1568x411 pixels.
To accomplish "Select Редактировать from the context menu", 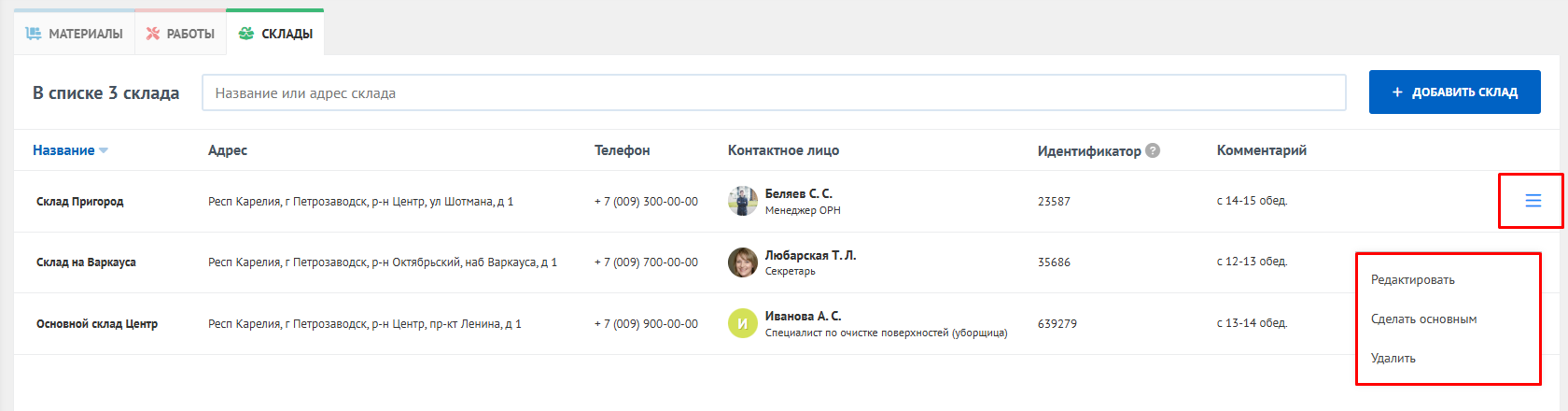I will tap(1412, 280).
